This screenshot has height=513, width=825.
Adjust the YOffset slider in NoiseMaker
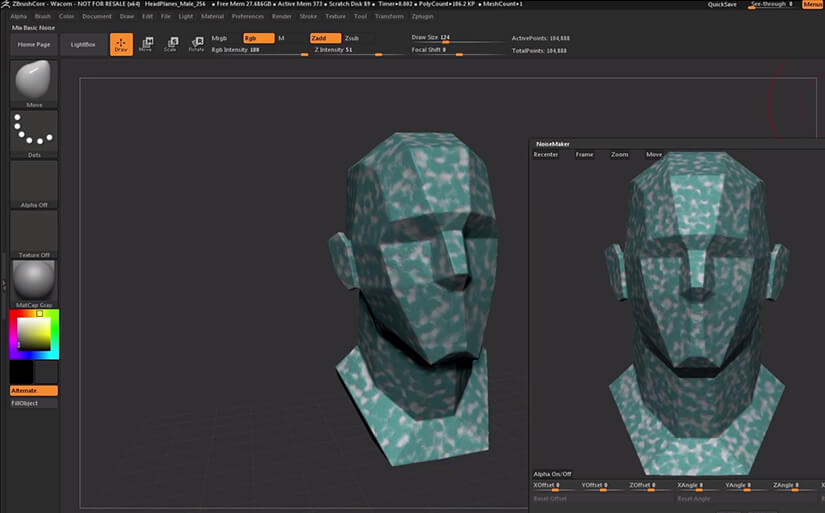[x=603, y=486]
